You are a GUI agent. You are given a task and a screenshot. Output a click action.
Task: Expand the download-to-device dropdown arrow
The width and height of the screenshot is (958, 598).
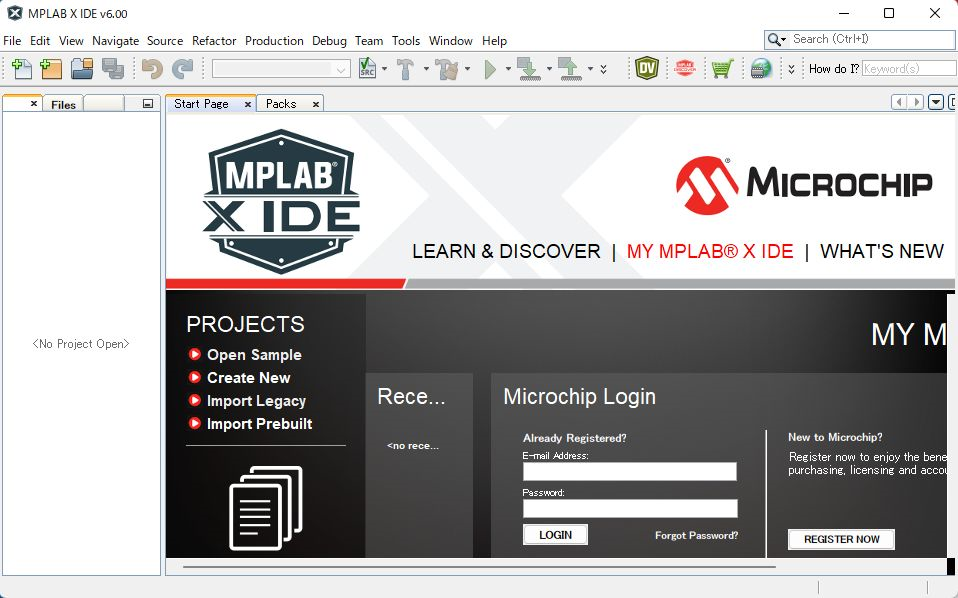[x=549, y=69]
